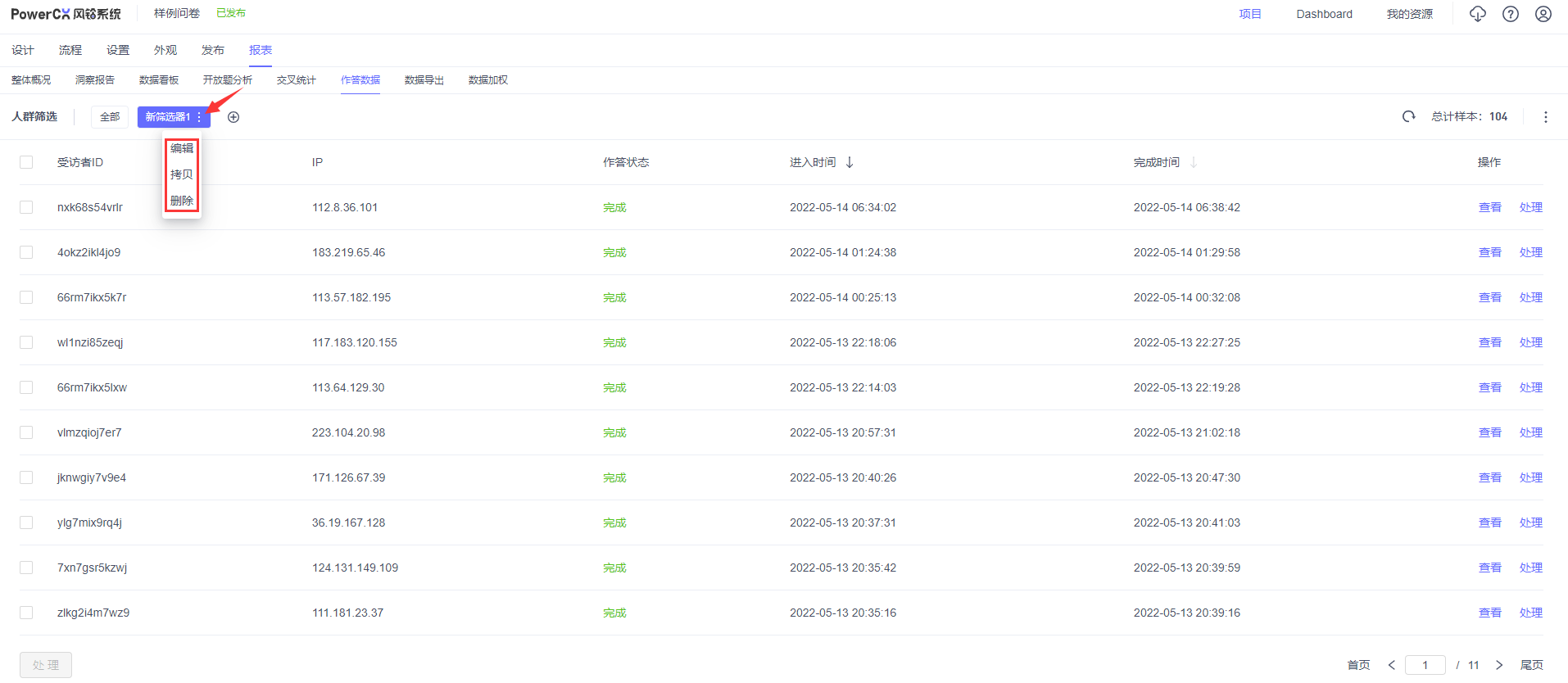
Task: Sort by 完成时间 using the arrow icon
Action: [1193, 162]
